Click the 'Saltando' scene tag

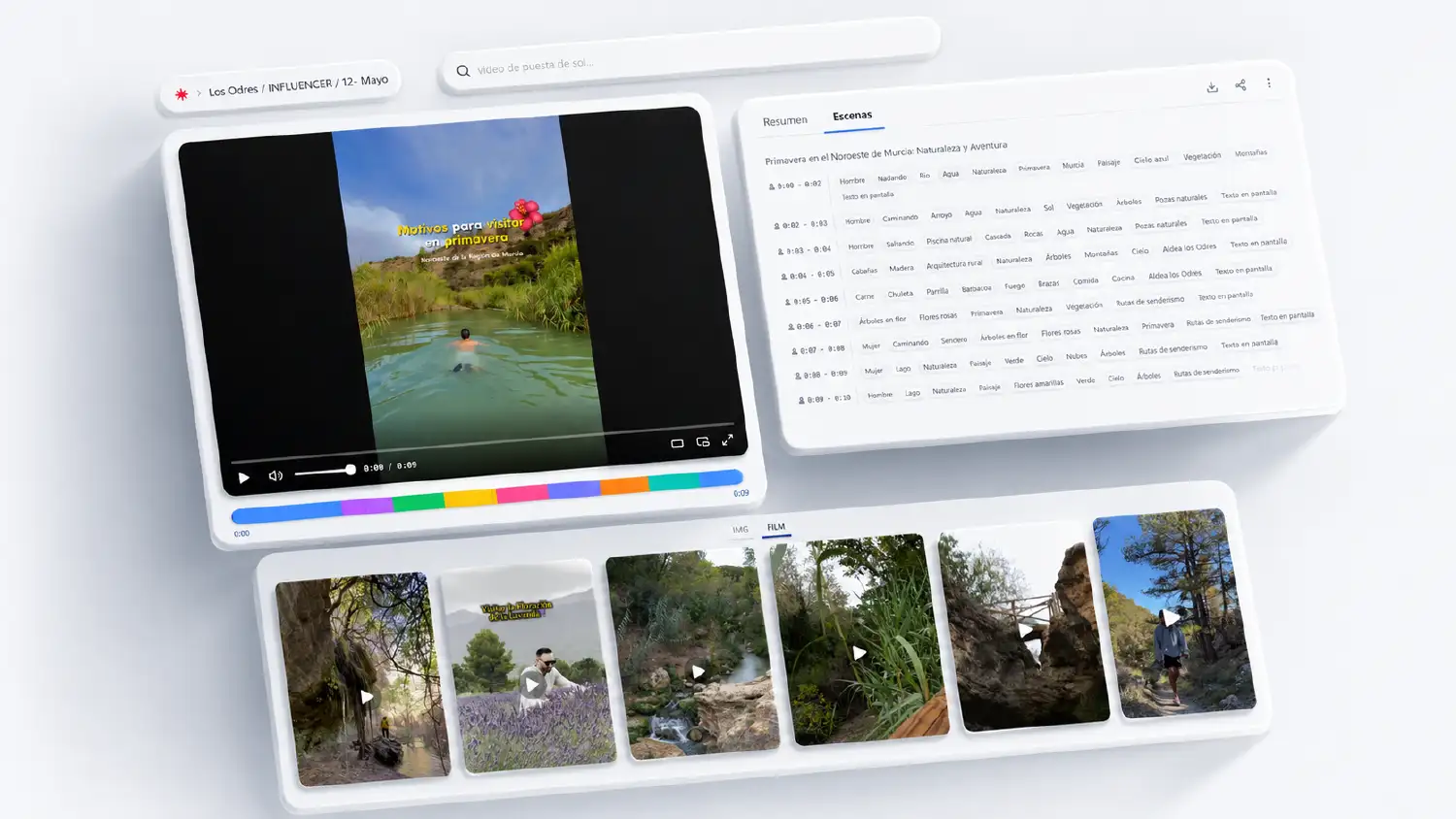(900, 244)
